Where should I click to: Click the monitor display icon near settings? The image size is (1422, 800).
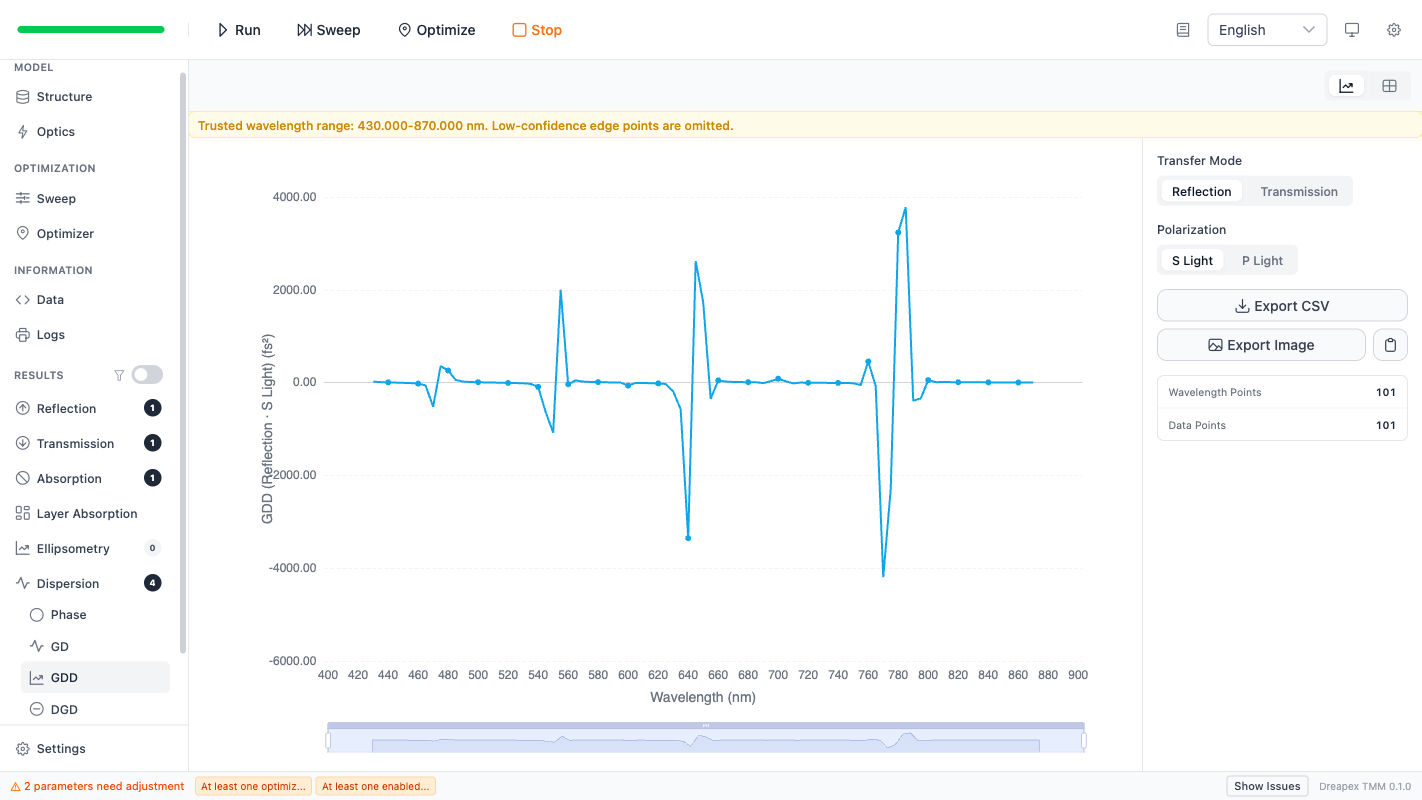point(1352,30)
